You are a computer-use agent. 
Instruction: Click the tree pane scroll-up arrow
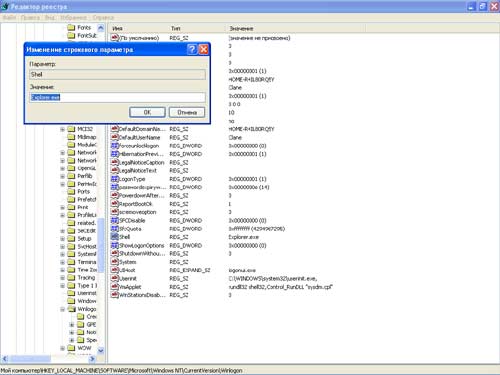click(x=101, y=28)
